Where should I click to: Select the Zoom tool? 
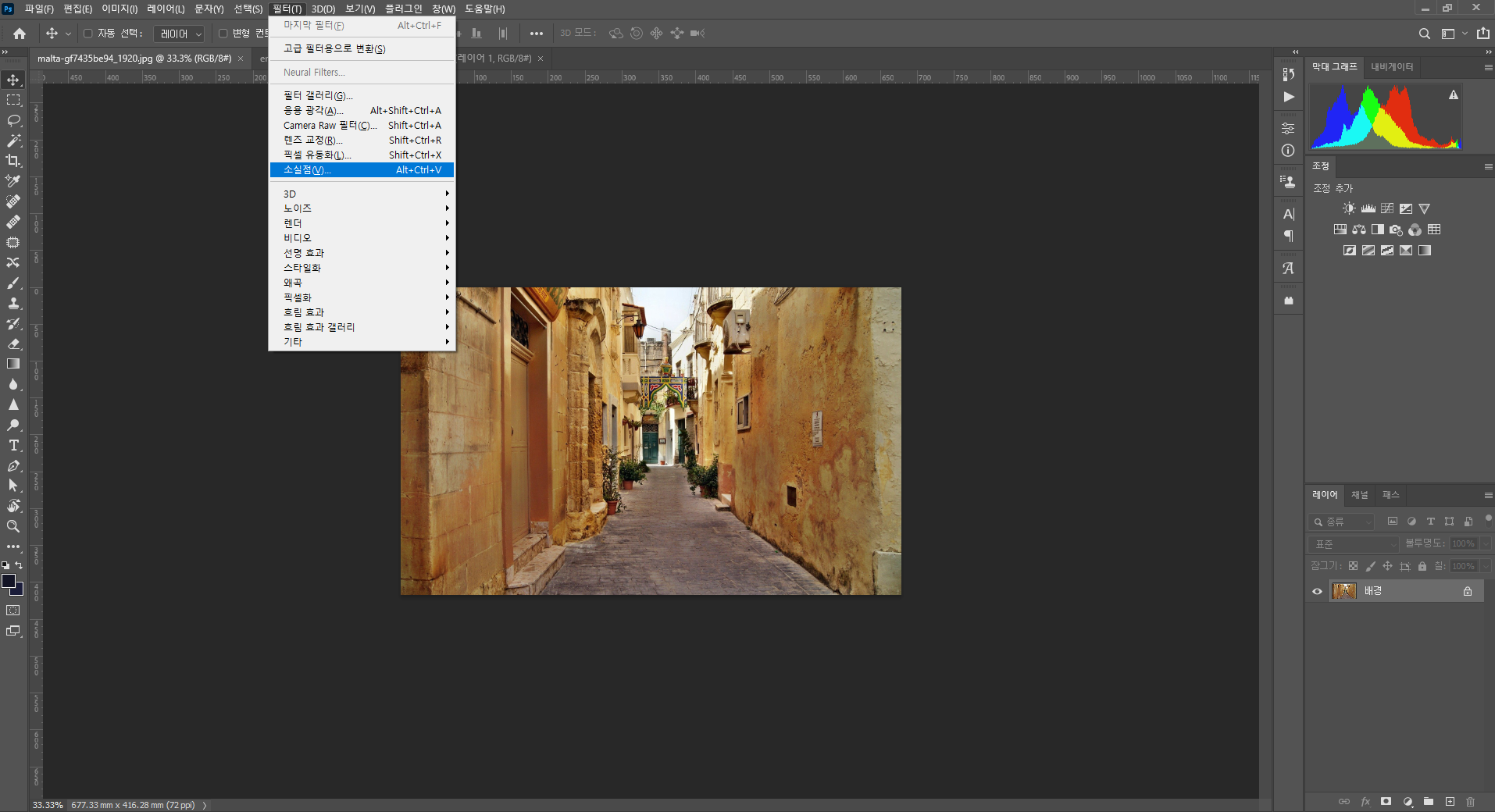click(13, 526)
